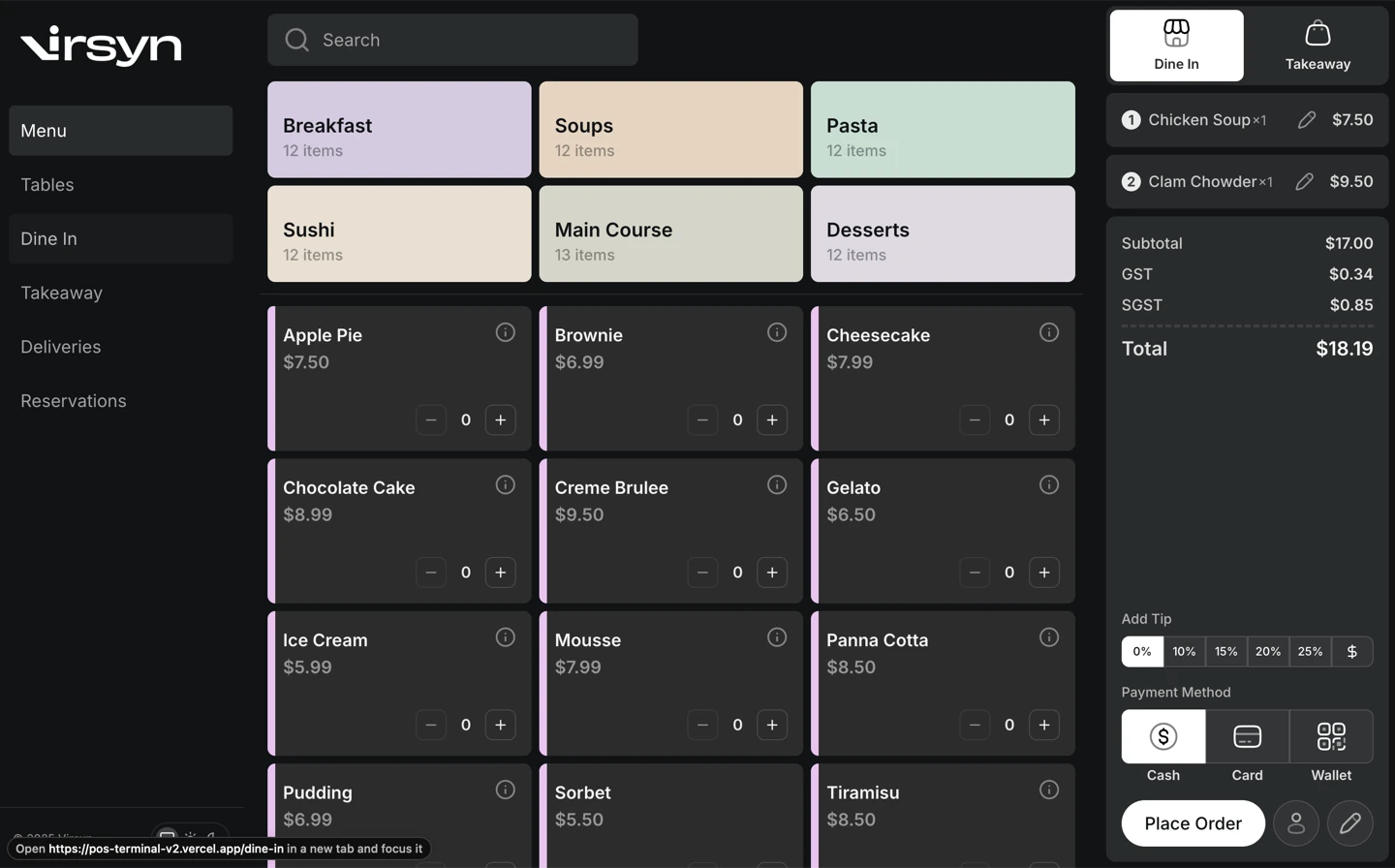Open Dine In in the sidebar
Image resolution: width=1395 pixels, height=868 pixels.
[x=120, y=238]
